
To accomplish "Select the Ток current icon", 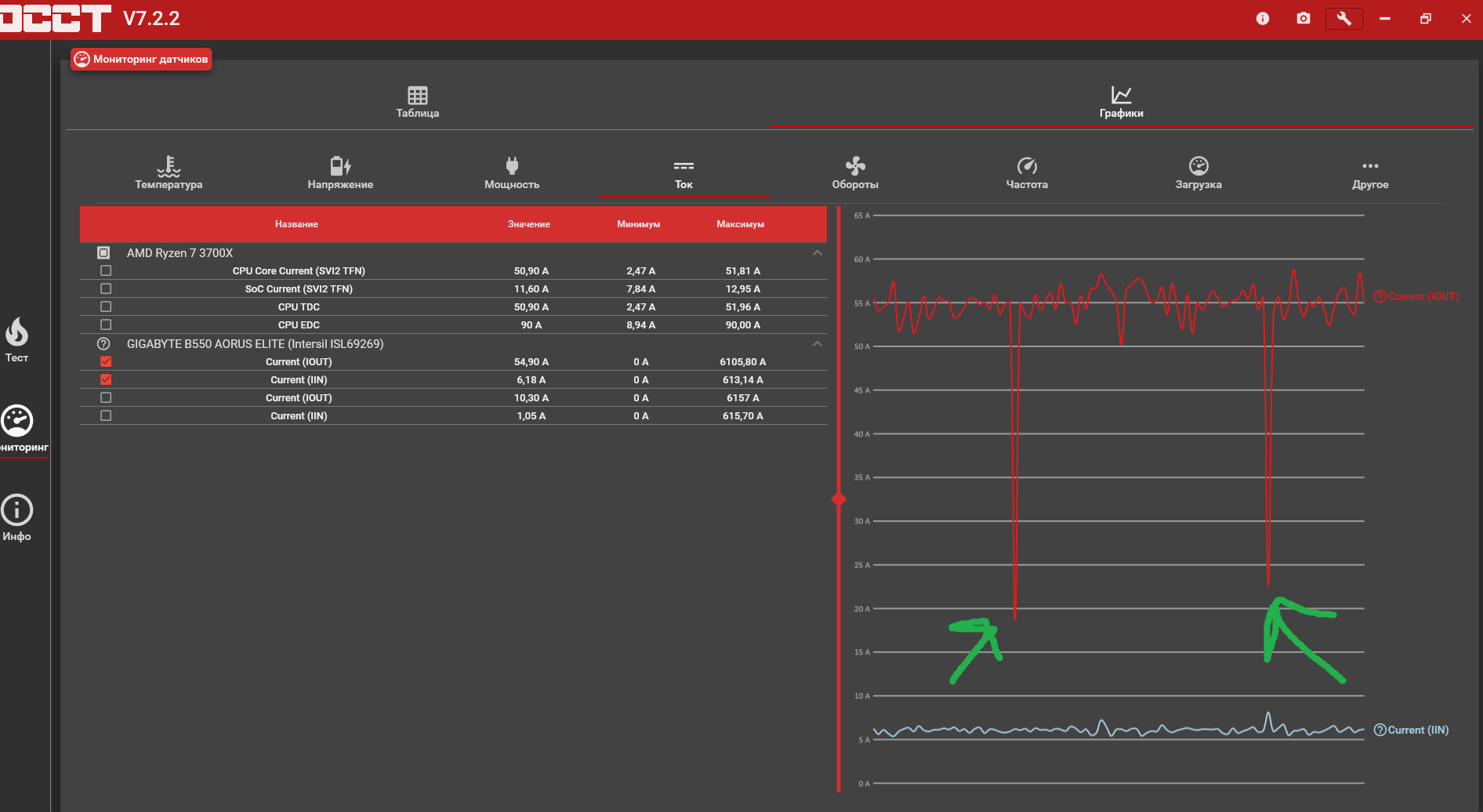I will [683, 166].
